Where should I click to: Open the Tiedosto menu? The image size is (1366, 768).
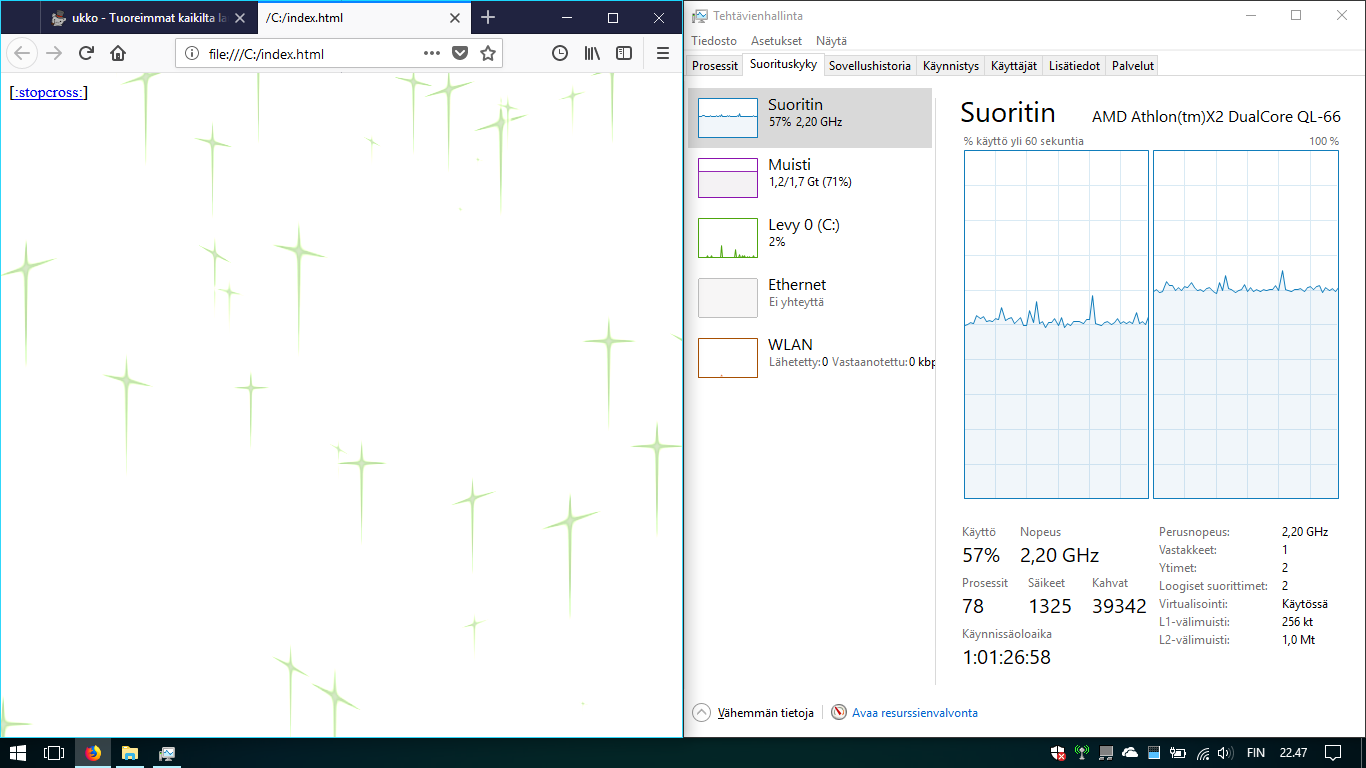click(714, 41)
